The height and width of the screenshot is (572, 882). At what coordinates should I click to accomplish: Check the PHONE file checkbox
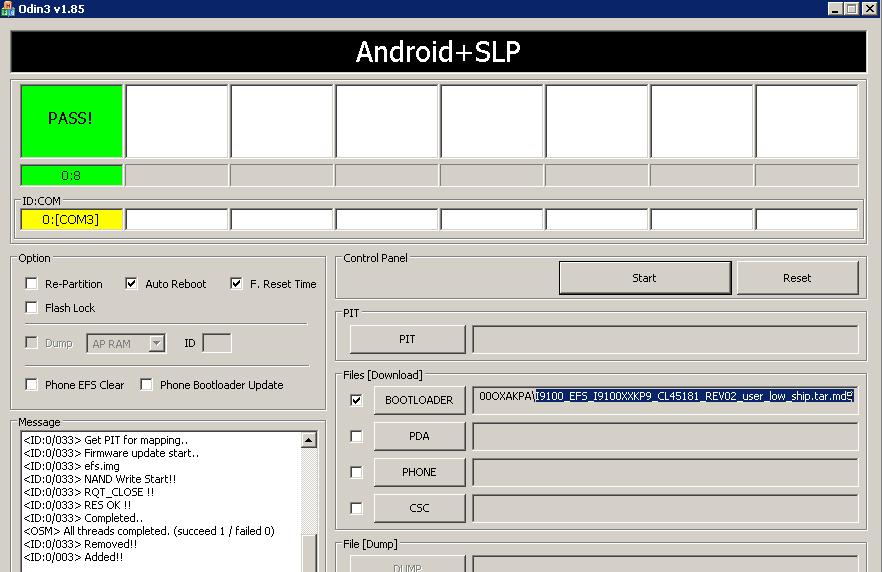(x=356, y=472)
